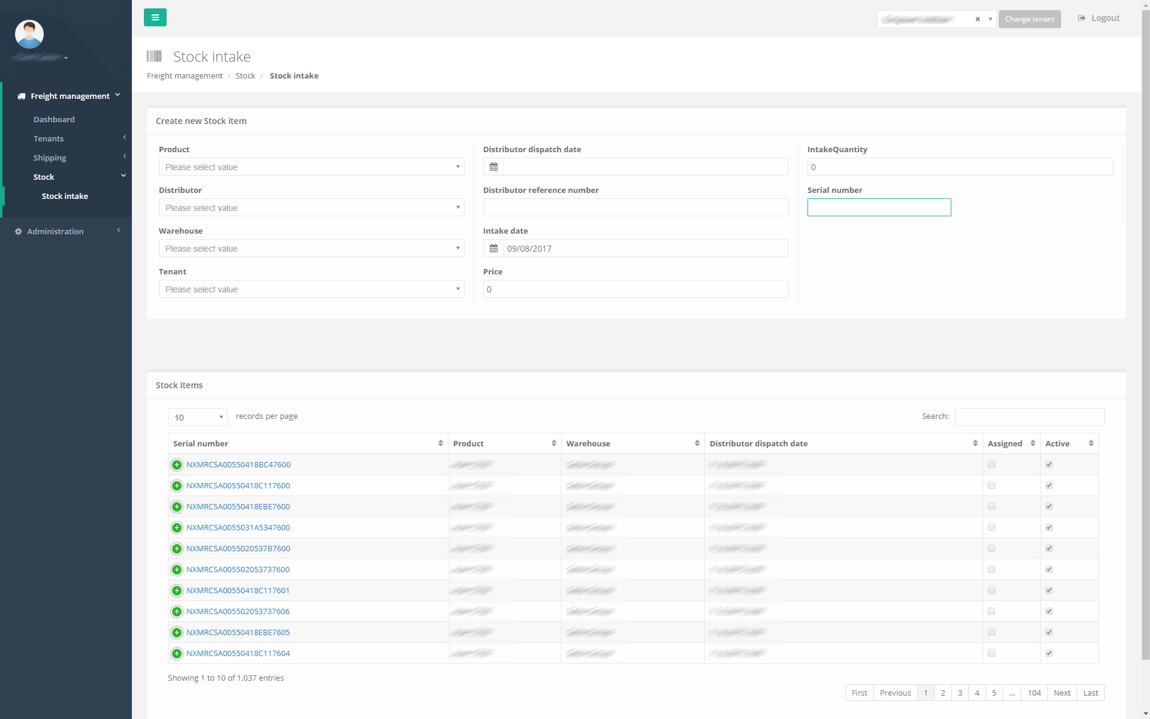Viewport: 1150px width, 719px height.
Task: Open calendar icon for Distributor dispatch date
Action: pos(494,167)
